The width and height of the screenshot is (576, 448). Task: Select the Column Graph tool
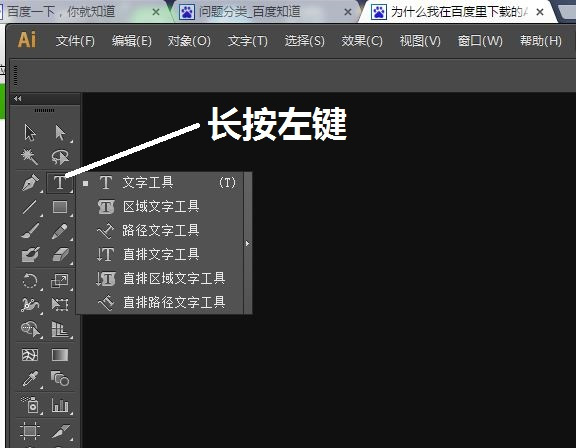point(60,405)
